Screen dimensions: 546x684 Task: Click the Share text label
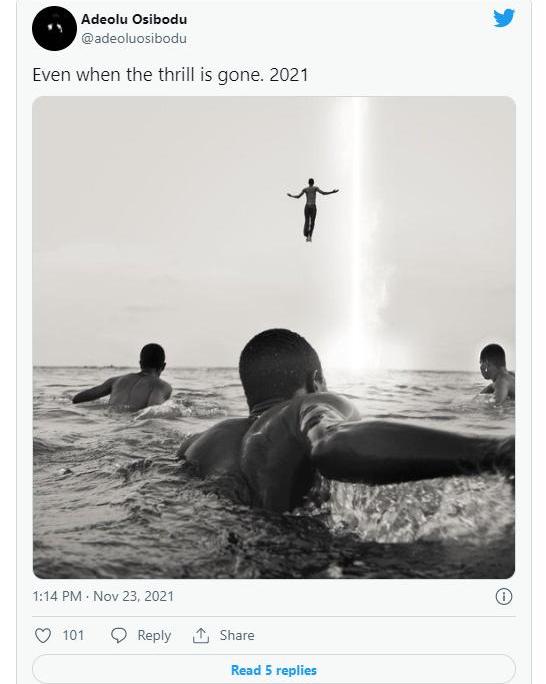pyautogui.click(x=237, y=635)
